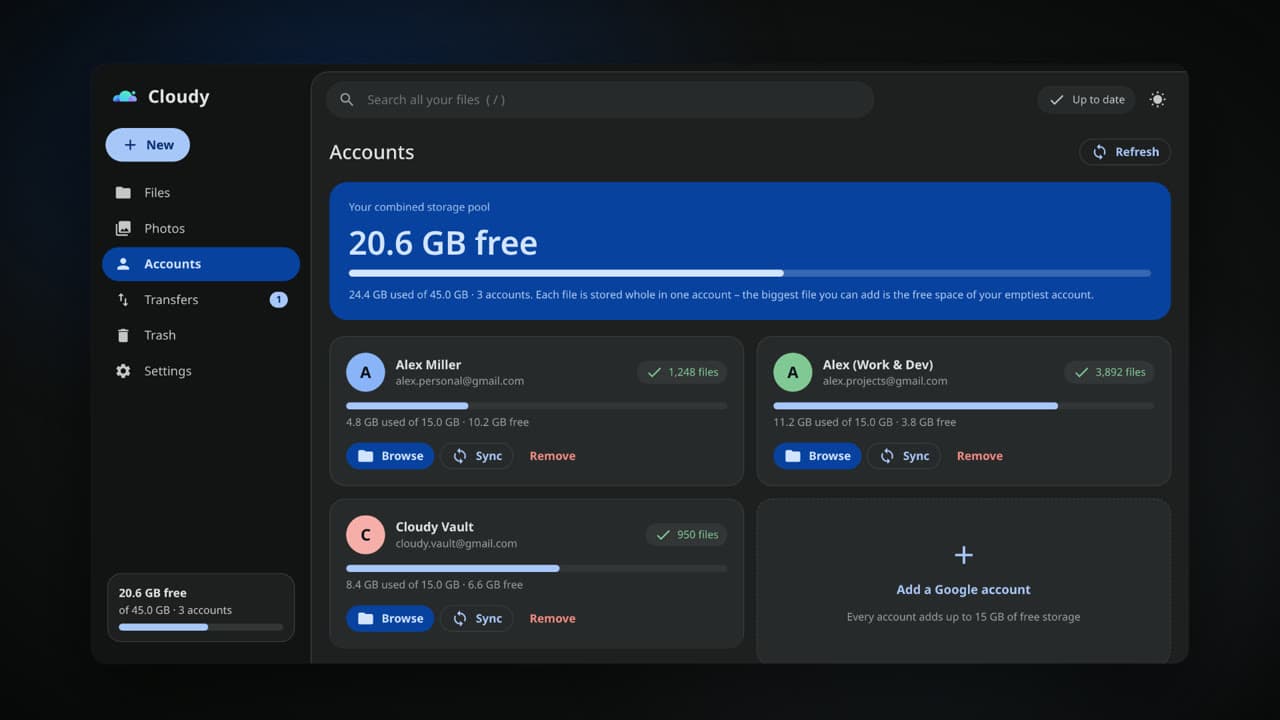
Task: Click the large 20.6 GB free heading
Action: 443,243
